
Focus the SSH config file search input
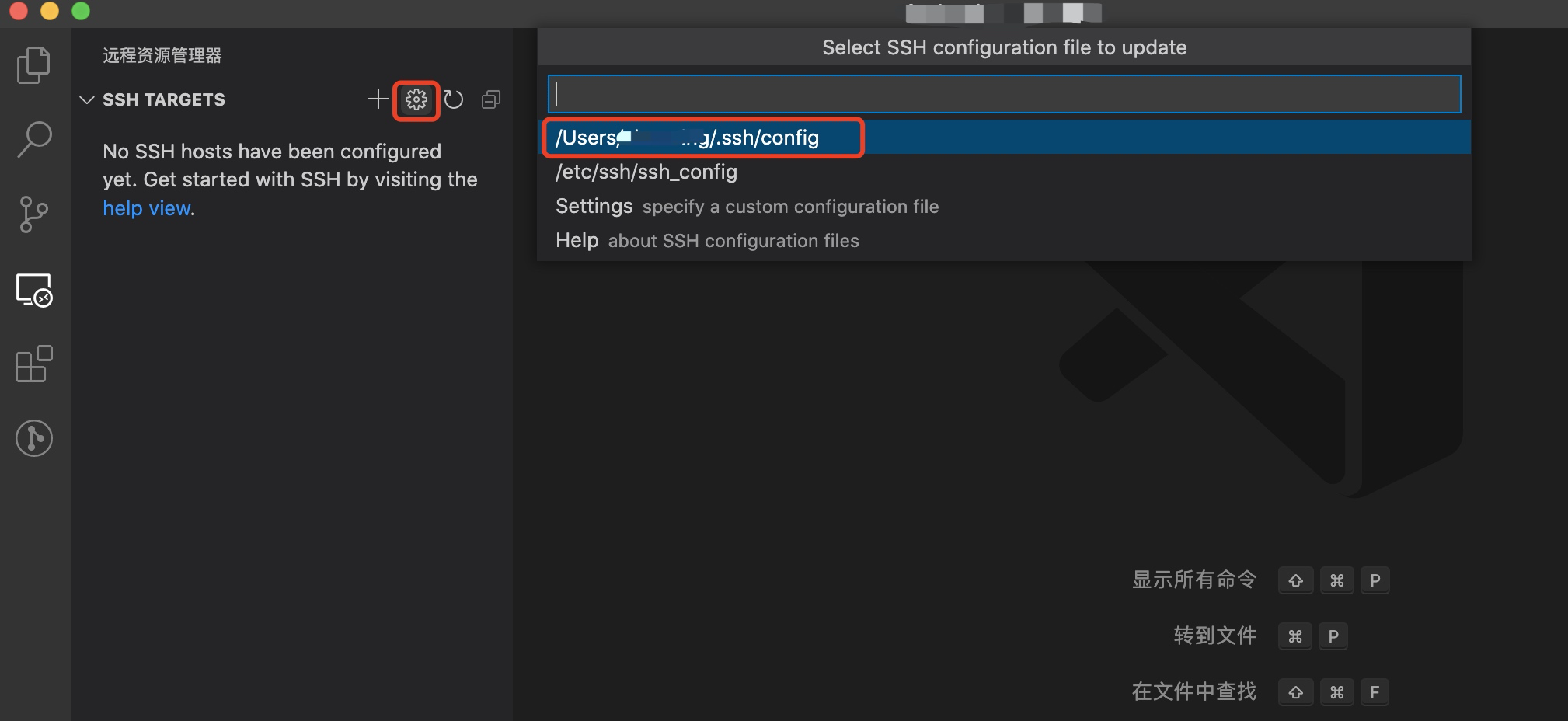(1004, 94)
